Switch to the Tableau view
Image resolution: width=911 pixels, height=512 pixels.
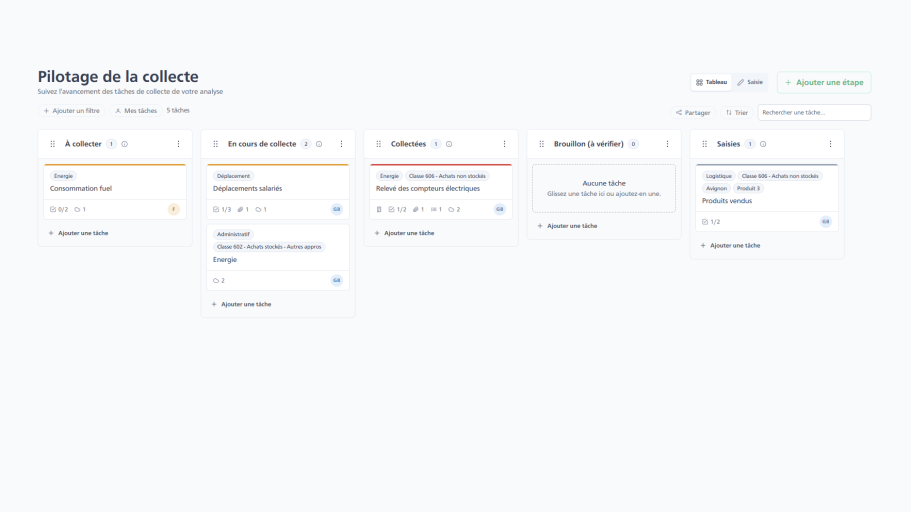(x=712, y=83)
